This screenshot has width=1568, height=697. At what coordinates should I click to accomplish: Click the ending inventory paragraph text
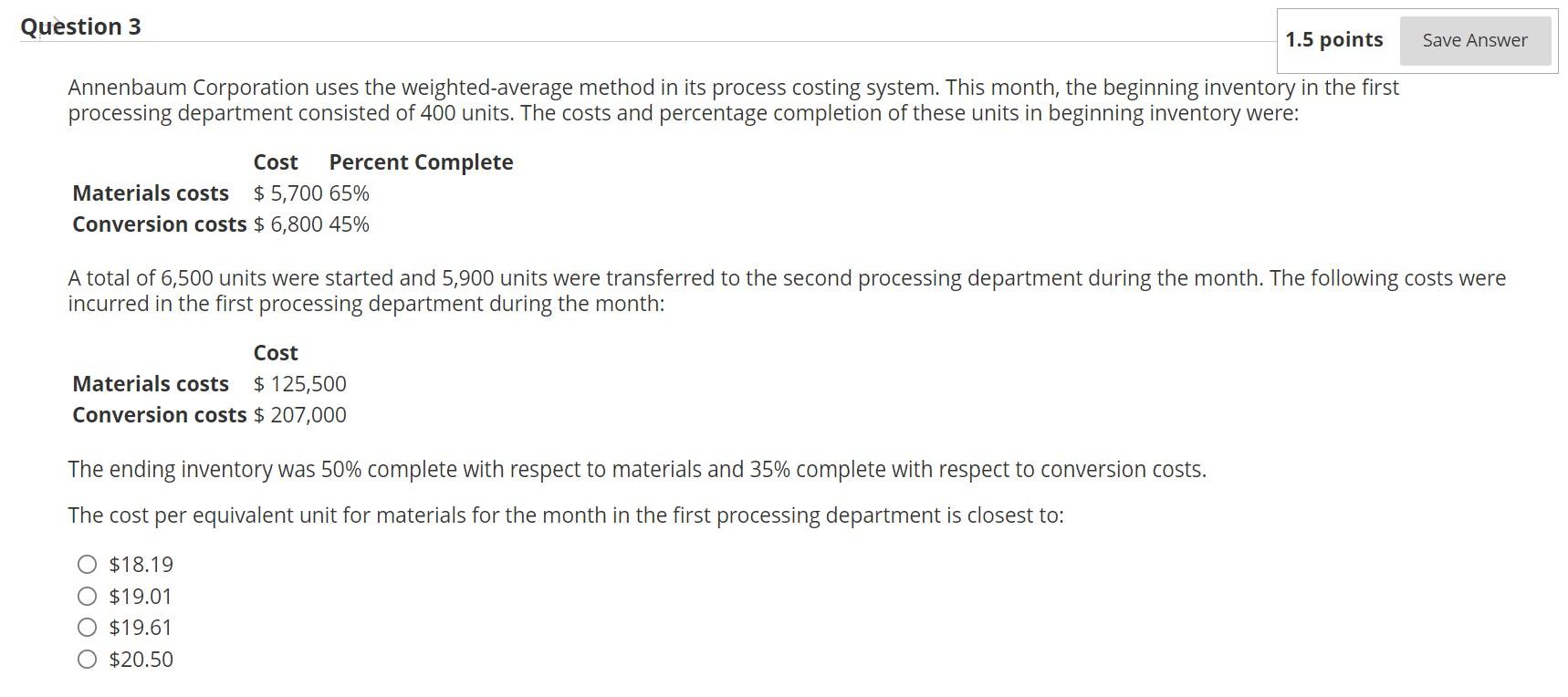(x=637, y=469)
